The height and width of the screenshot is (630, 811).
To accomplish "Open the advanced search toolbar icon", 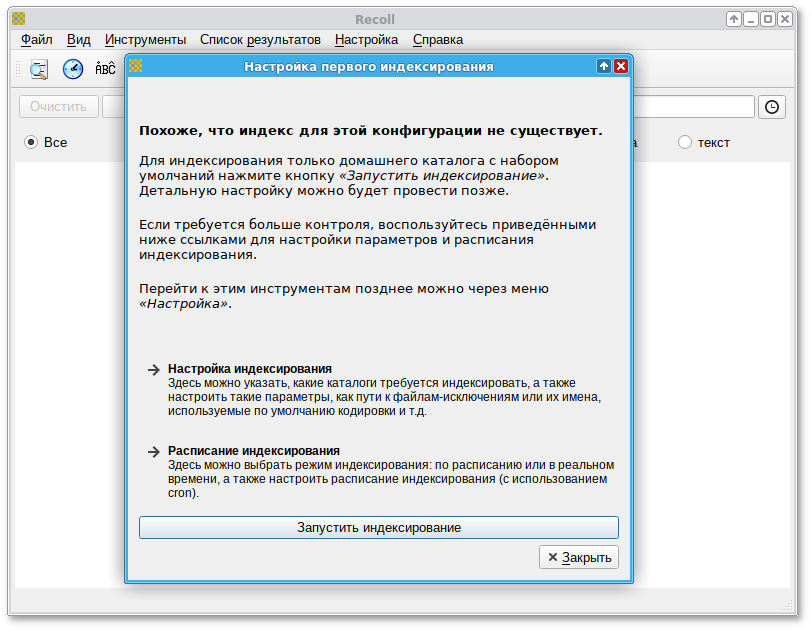I will [x=39, y=69].
